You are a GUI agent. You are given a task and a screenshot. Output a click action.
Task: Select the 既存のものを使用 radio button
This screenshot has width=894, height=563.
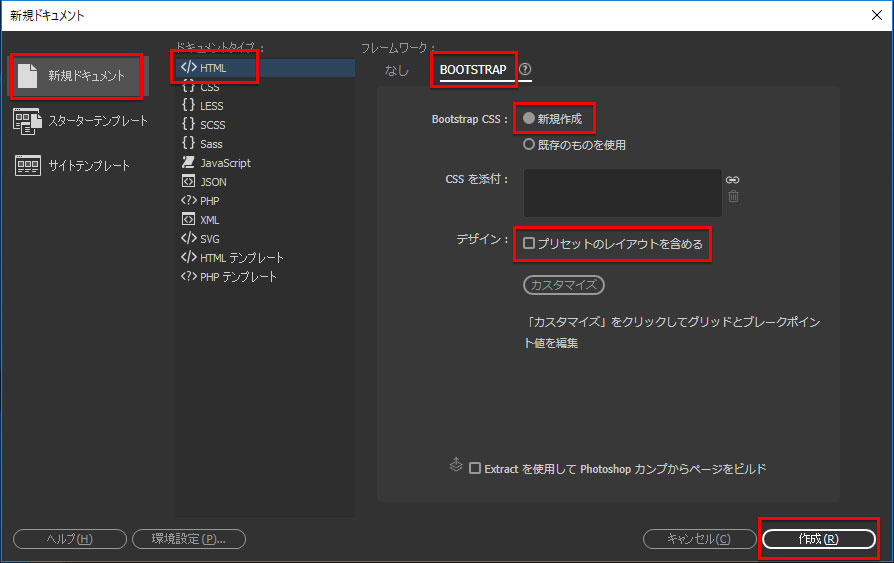click(529, 144)
